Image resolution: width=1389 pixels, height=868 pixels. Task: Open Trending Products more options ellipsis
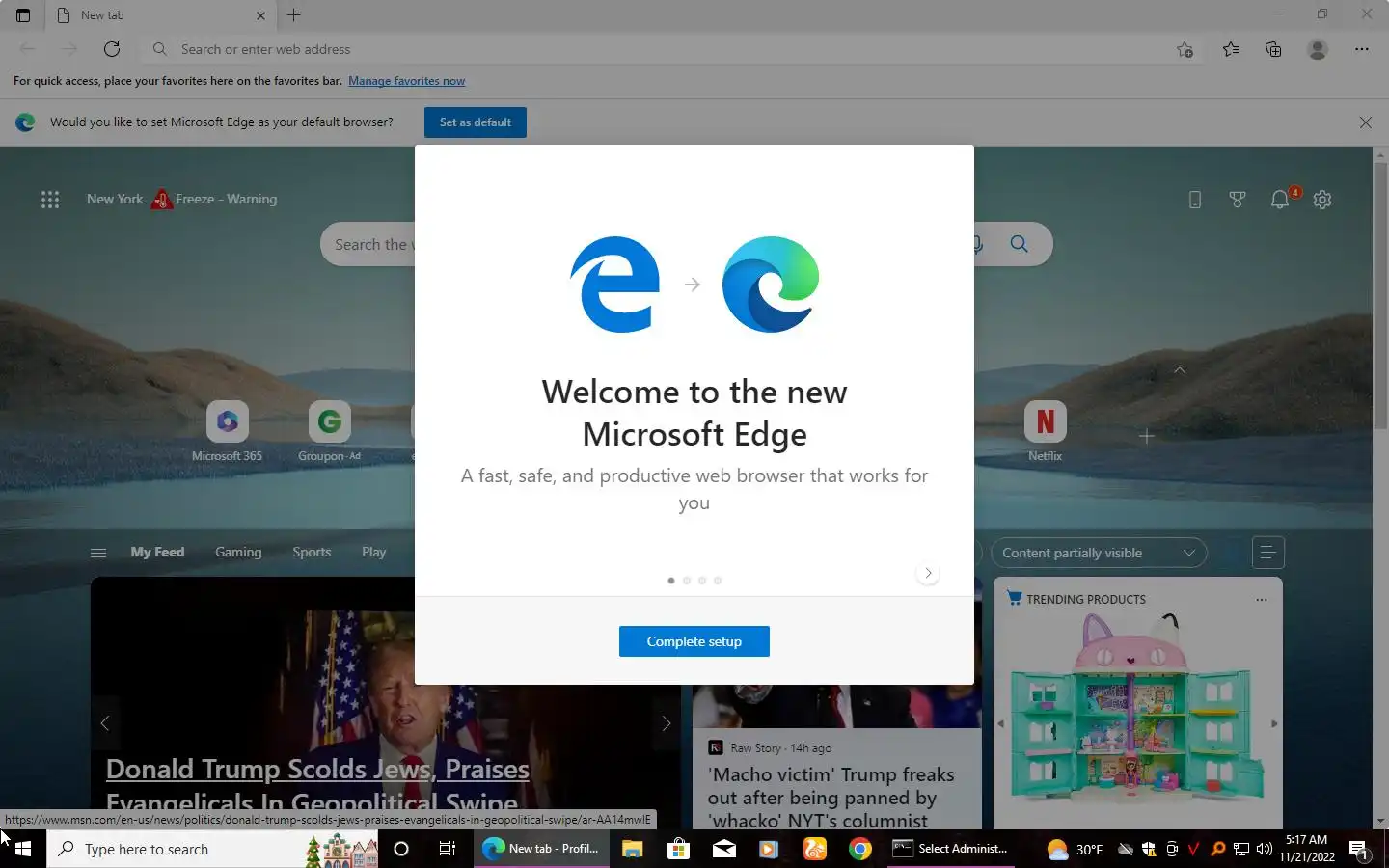[x=1262, y=600]
